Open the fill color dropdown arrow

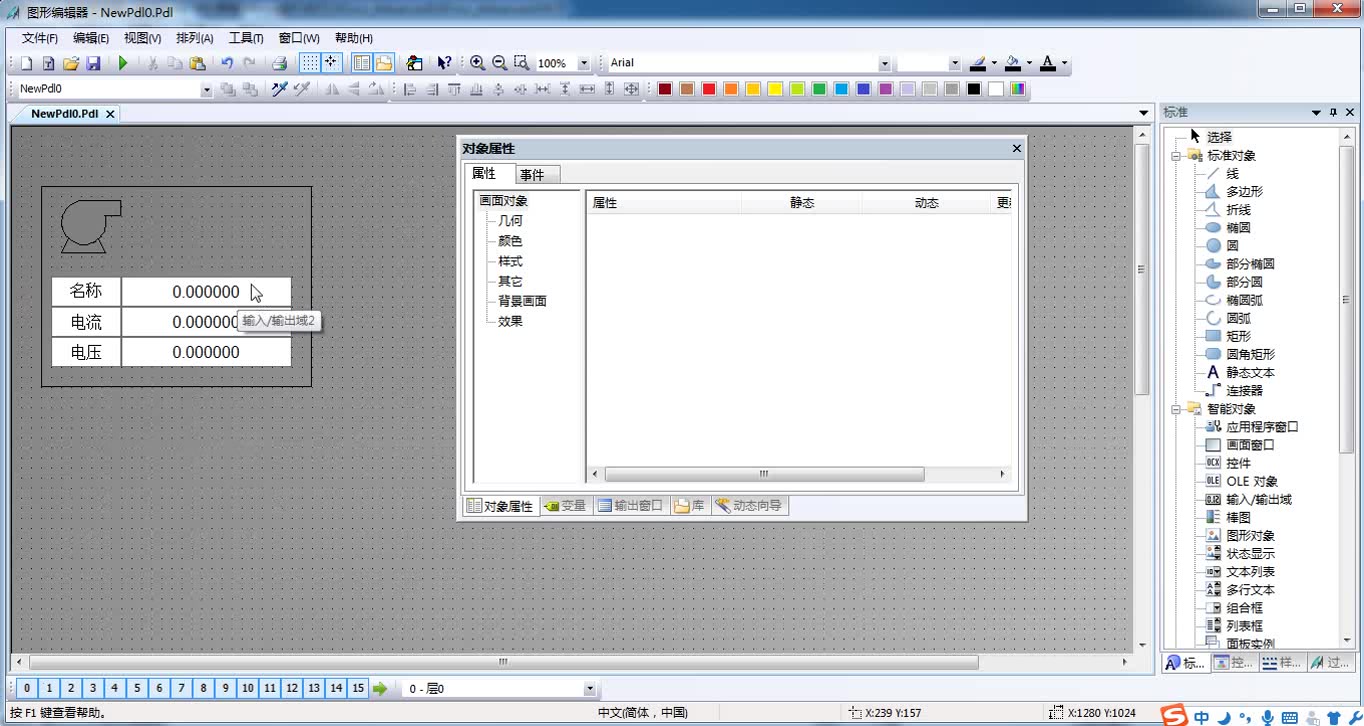(1029, 63)
